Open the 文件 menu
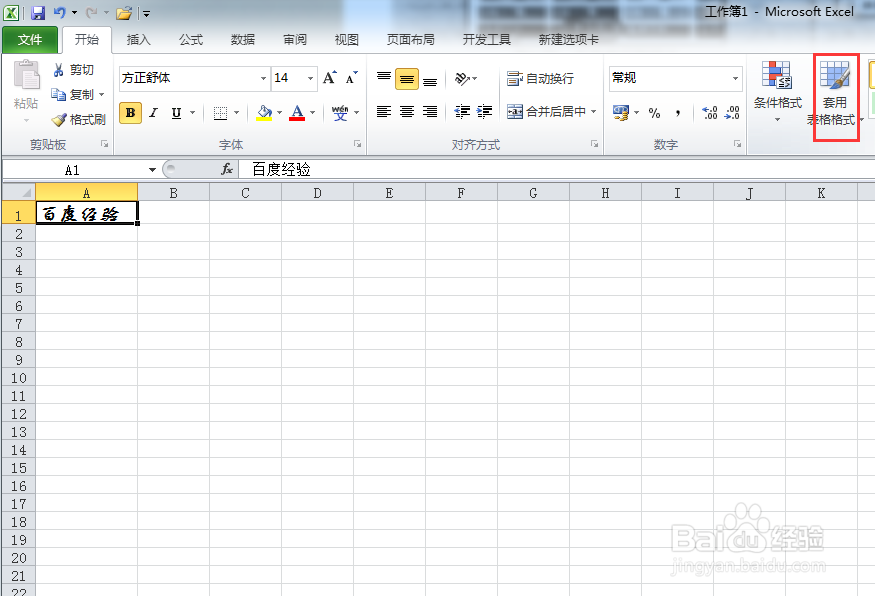Viewport: 875px width, 596px height. pos(31,40)
